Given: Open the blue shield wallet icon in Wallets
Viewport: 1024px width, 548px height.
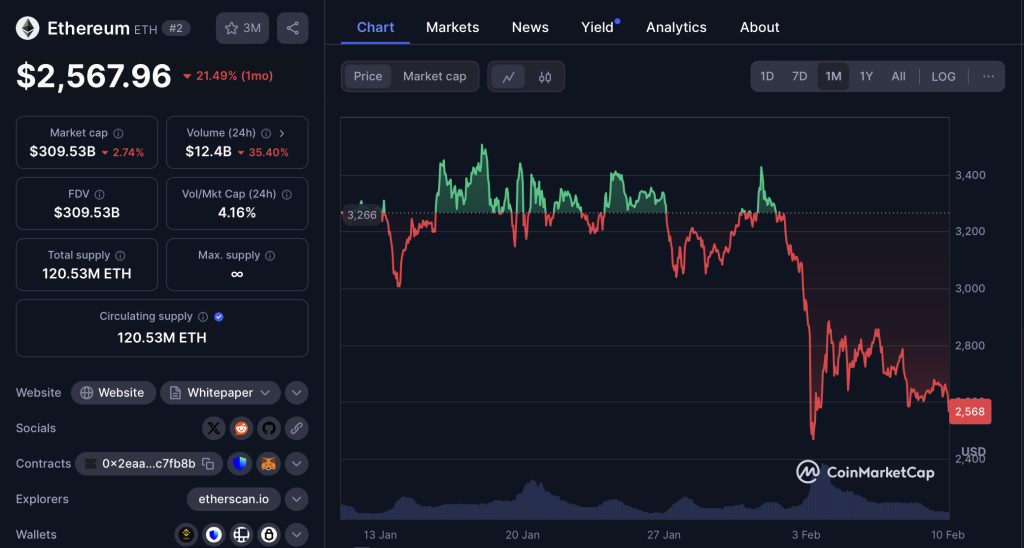Looking at the screenshot, I should pyautogui.click(x=214, y=535).
